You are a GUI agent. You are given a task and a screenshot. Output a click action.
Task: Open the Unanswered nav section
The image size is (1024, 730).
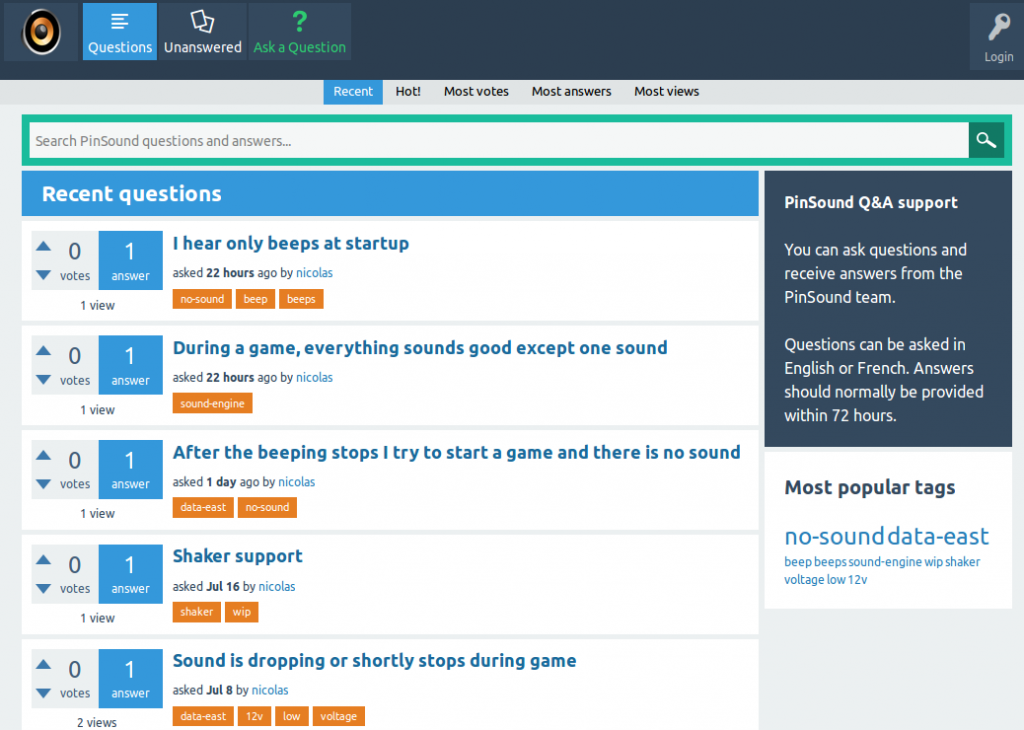pyautogui.click(x=202, y=31)
